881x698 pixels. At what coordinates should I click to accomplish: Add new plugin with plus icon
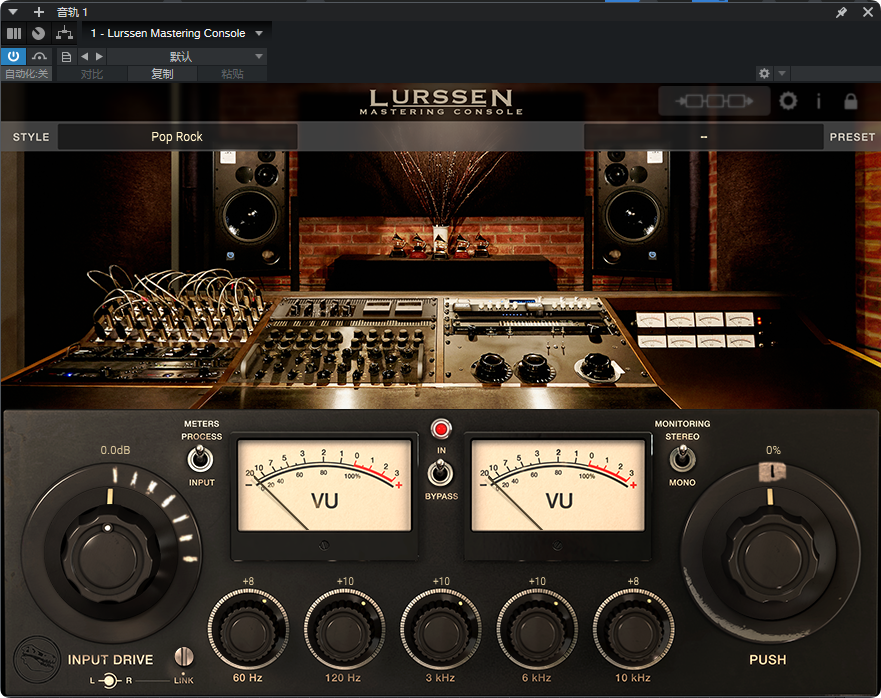coord(39,12)
